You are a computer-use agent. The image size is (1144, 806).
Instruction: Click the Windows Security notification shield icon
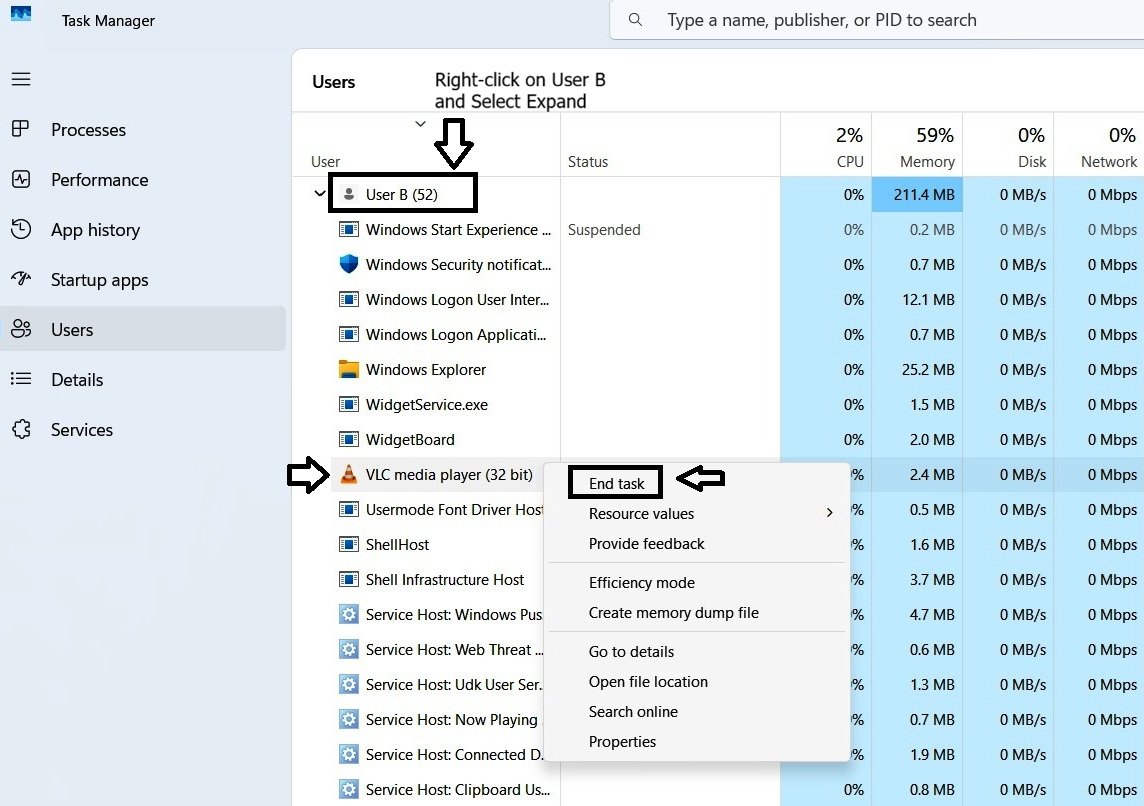[349, 264]
